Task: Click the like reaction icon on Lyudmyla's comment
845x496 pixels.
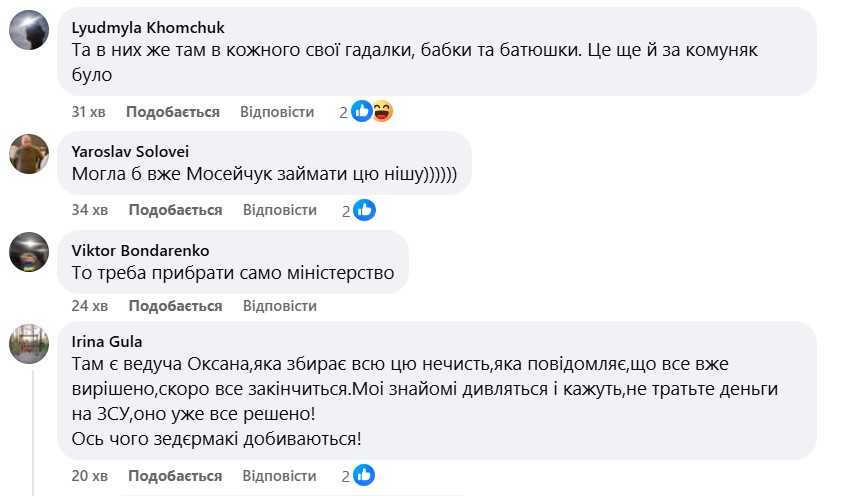Action: point(361,112)
